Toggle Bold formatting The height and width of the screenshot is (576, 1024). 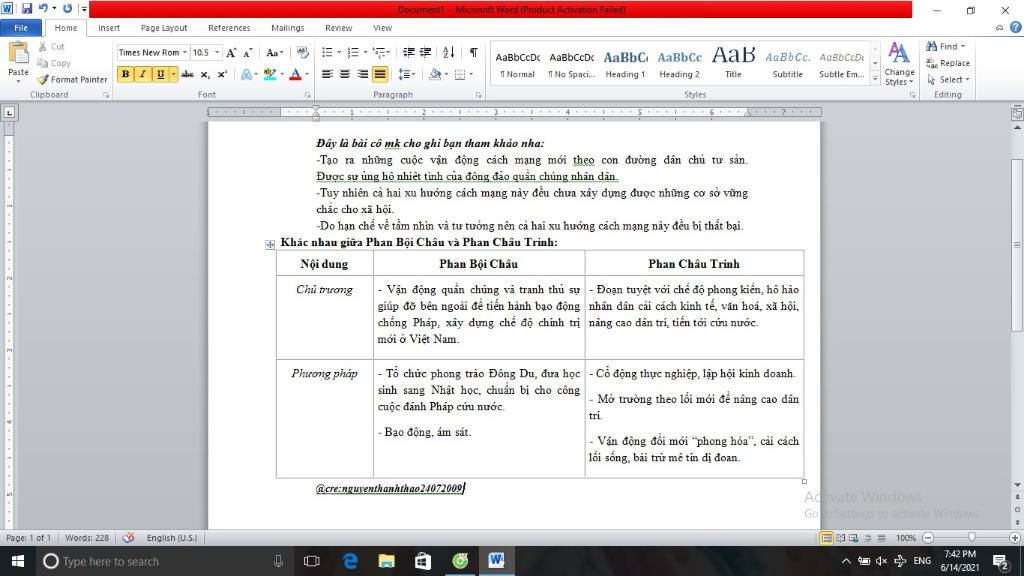125,74
